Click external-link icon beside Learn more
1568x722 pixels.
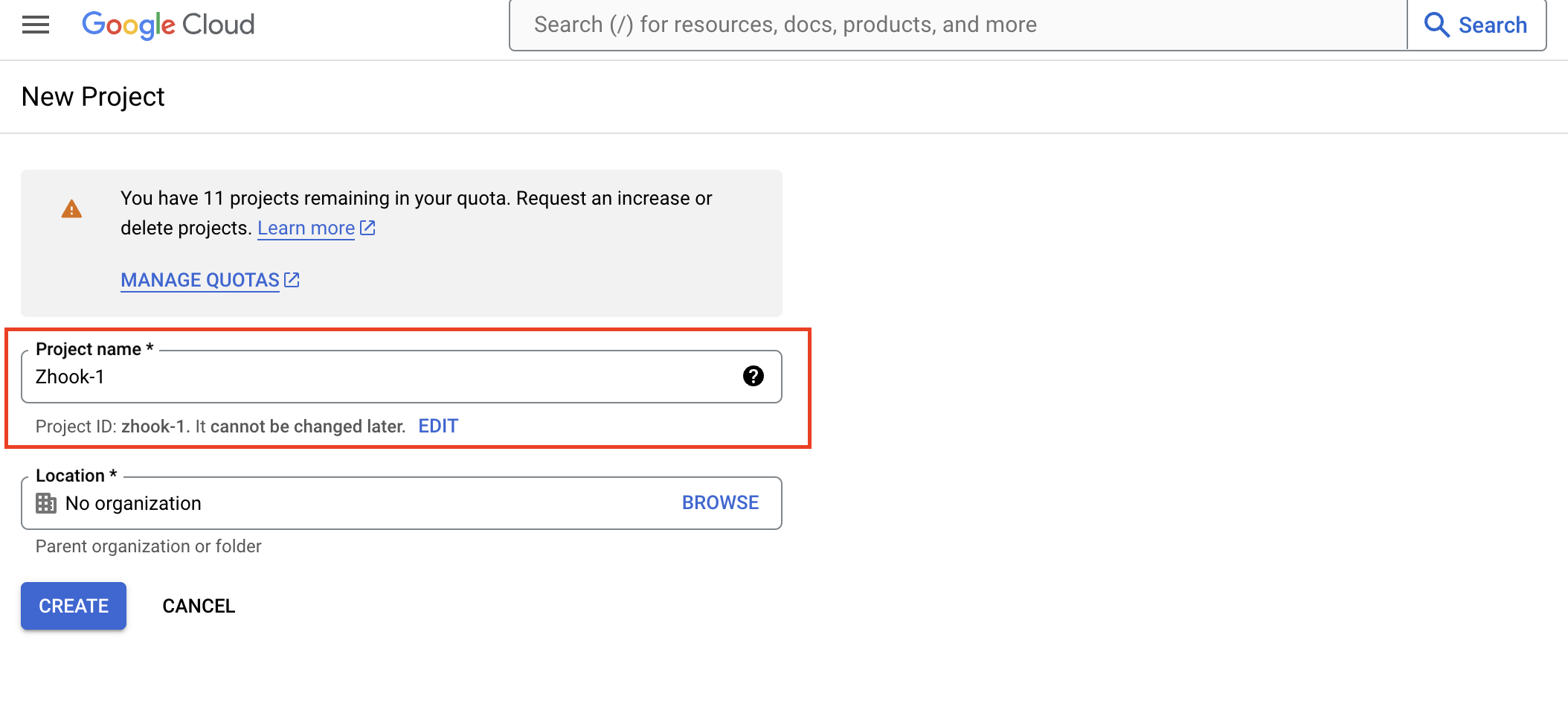coord(367,228)
